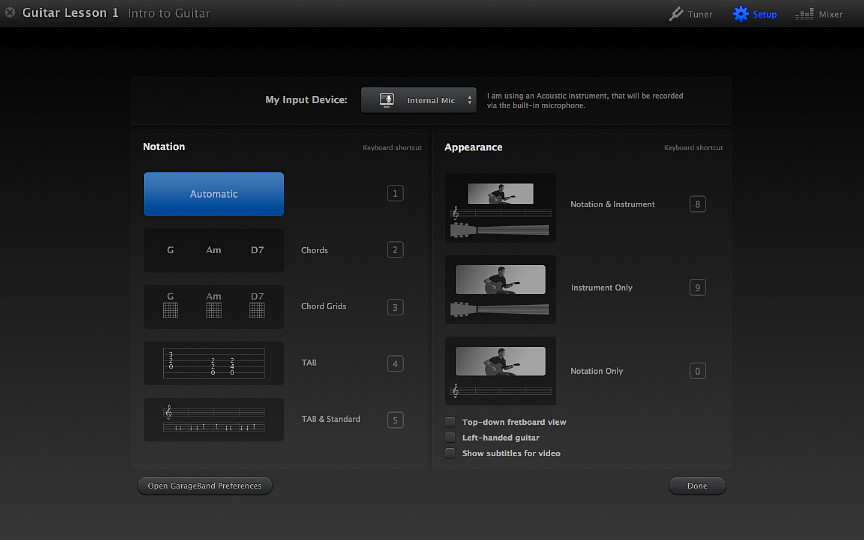Click Keyboard shortcut header in Appearance panel
864x540 pixels.
(x=694, y=148)
